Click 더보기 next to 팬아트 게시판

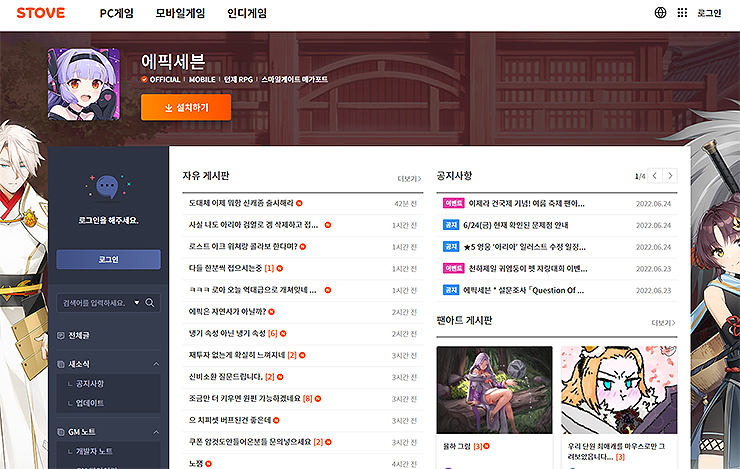click(664, 323)
